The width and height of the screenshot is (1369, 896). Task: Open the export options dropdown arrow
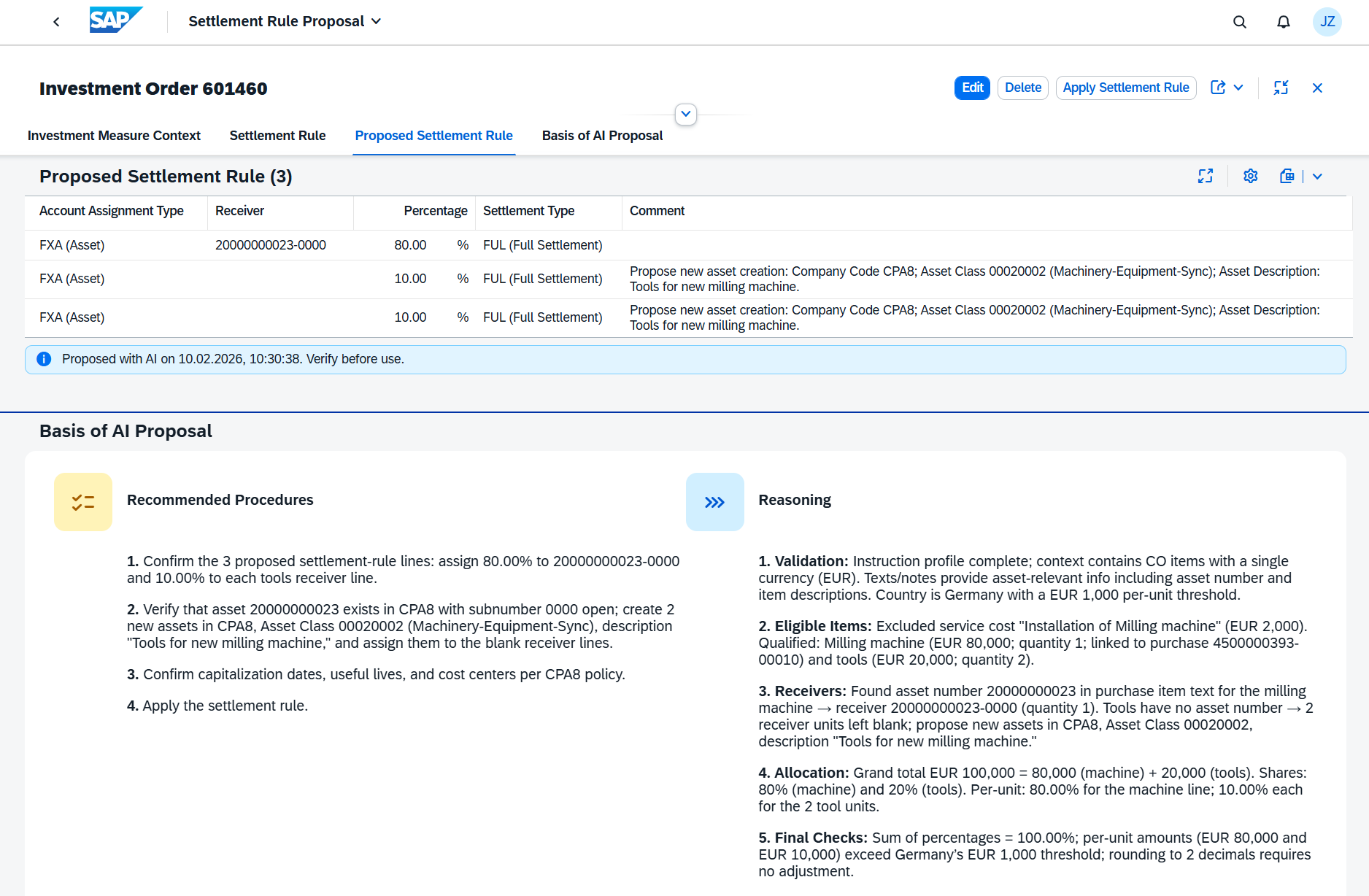(1317, 177)
